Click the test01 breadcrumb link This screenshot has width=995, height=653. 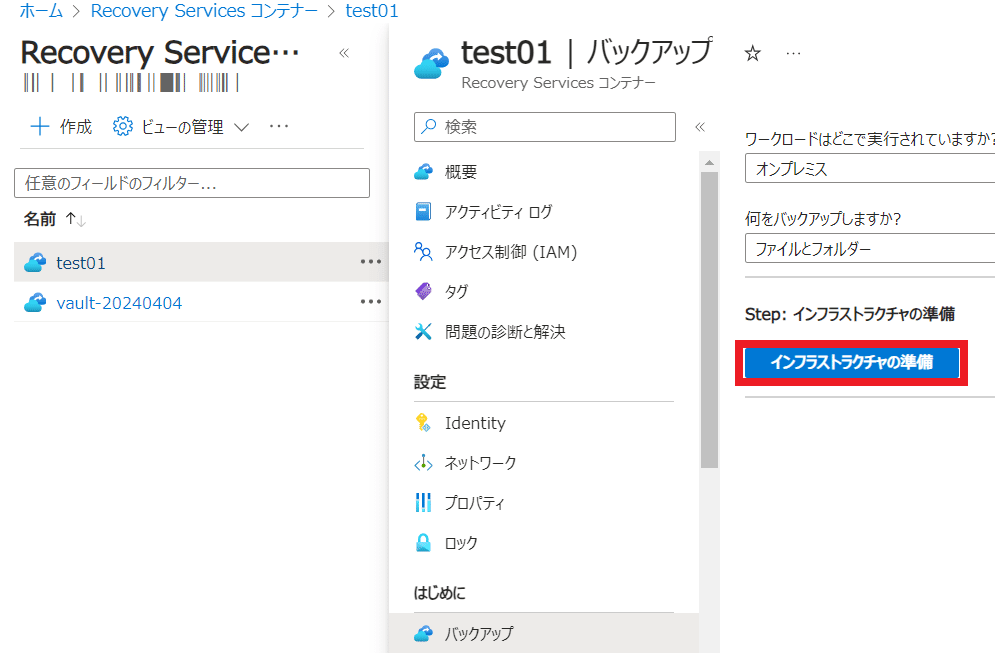(x=372, y=11)
